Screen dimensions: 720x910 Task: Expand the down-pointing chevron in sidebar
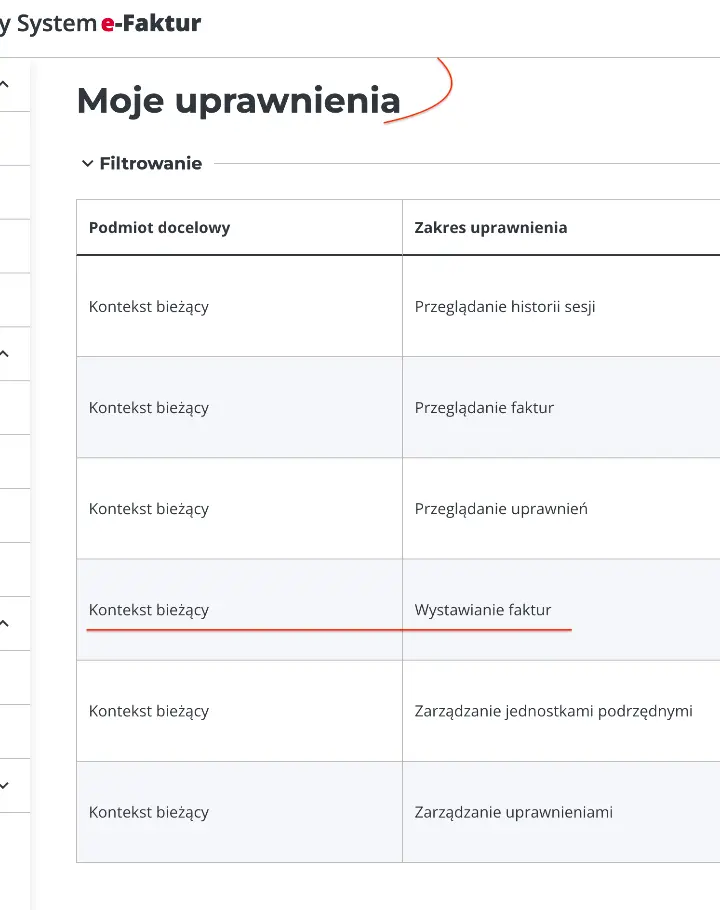[x=5, y=786]
